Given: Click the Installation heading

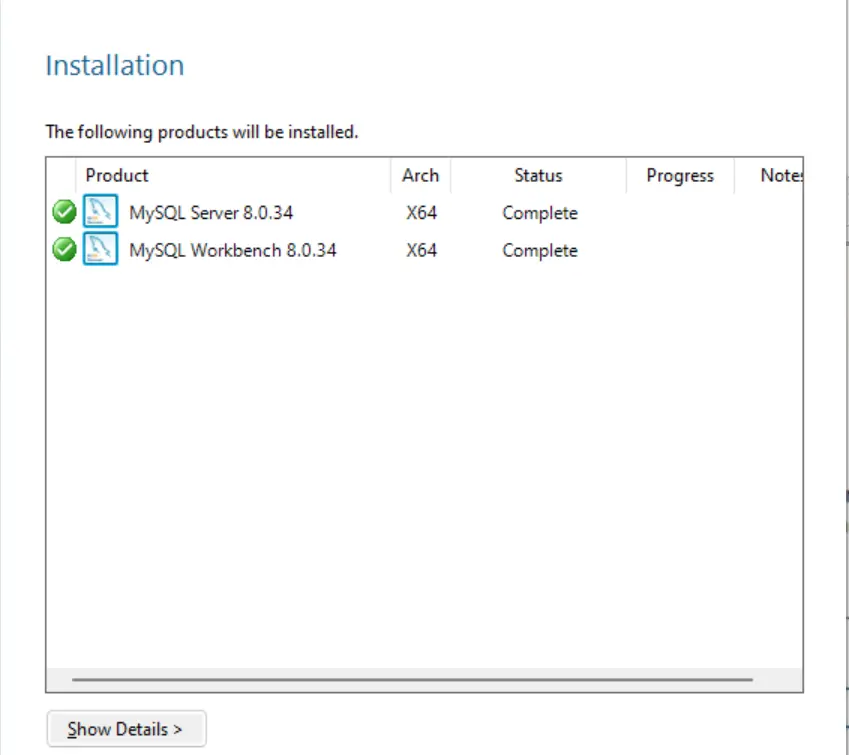Looking at the screenshot, I should (115, 66).
